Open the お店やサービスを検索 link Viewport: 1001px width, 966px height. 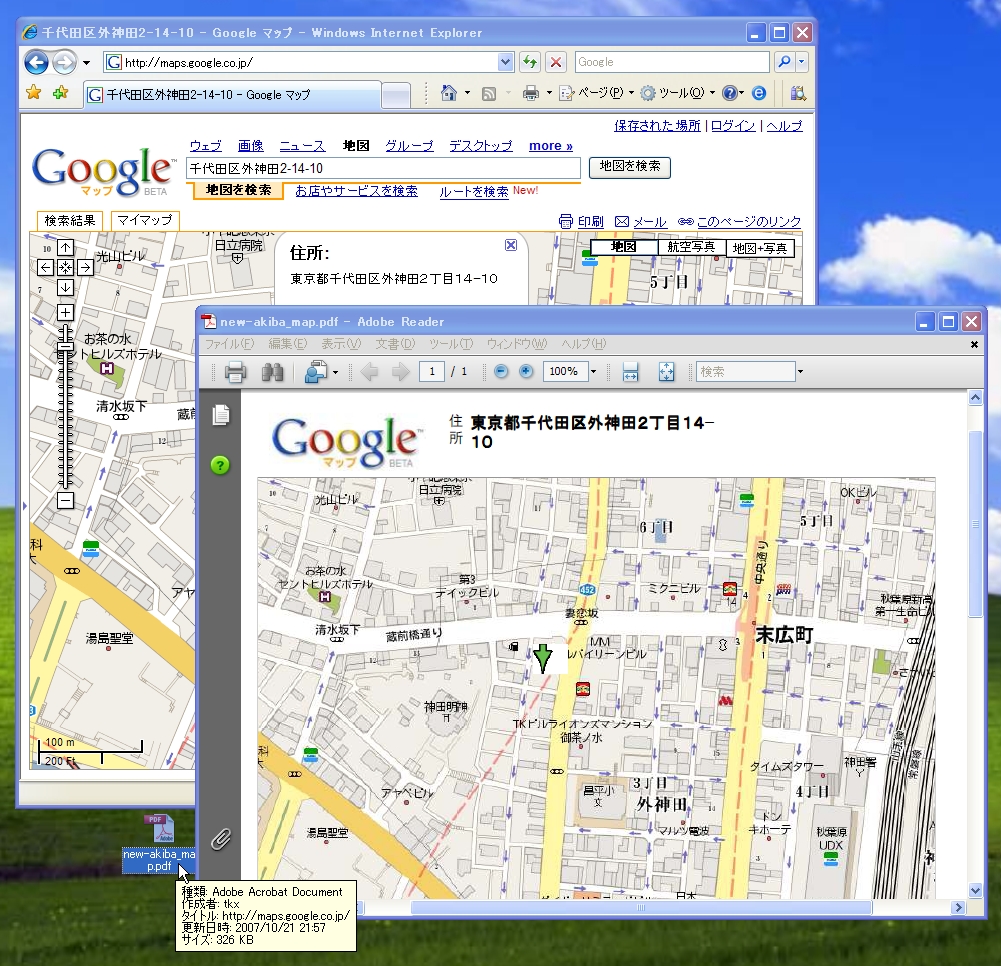pyautogui.click(x=356, y=191)
